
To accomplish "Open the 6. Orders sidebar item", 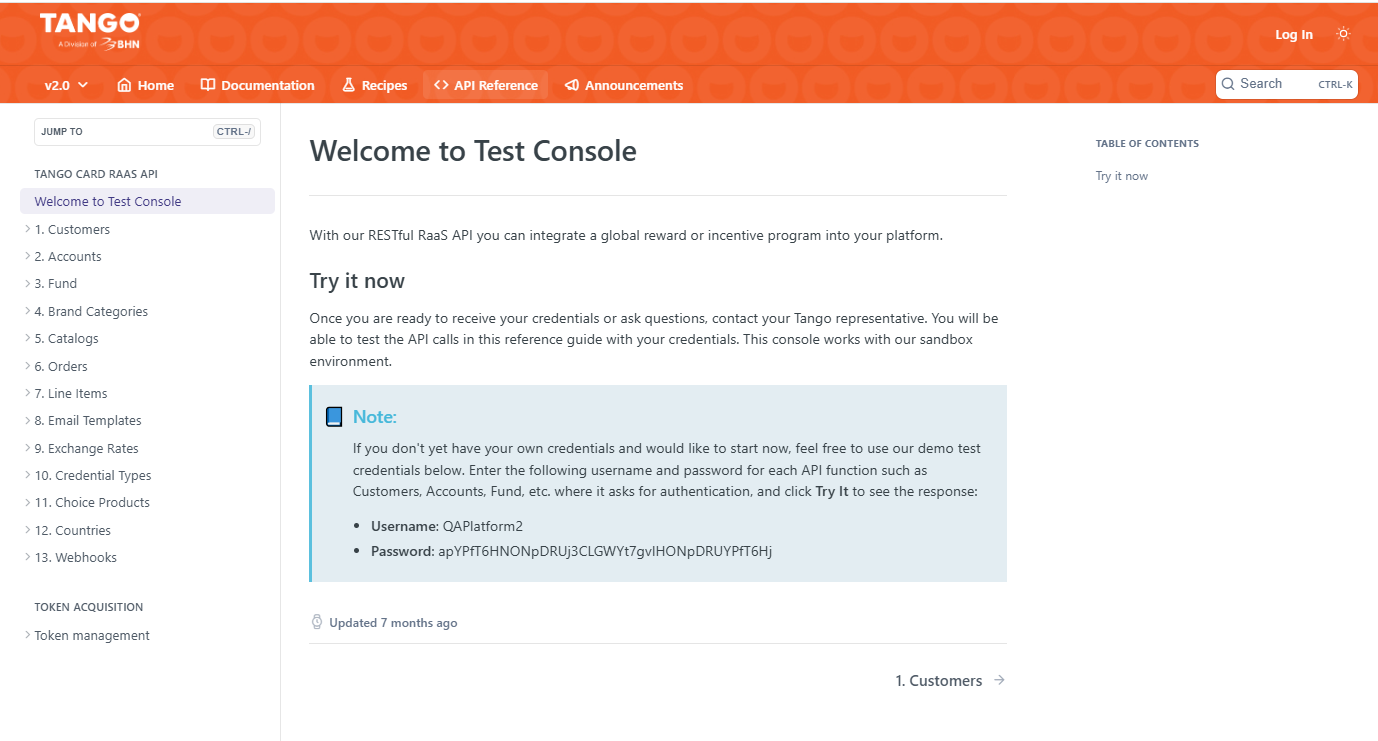I will pos(61,366).
